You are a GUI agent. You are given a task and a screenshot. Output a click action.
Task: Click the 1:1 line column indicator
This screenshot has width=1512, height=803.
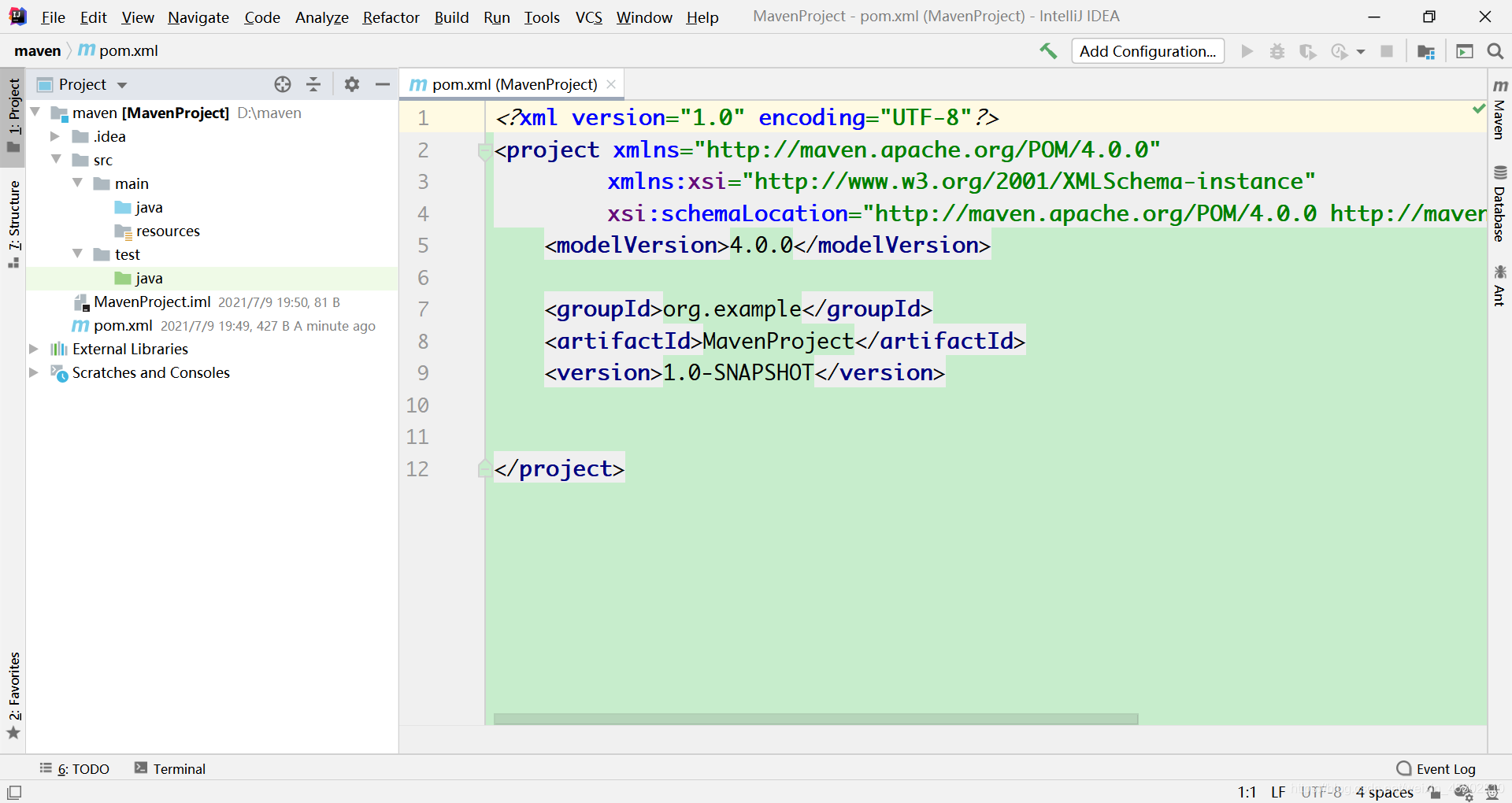(x=1247, y=792)
